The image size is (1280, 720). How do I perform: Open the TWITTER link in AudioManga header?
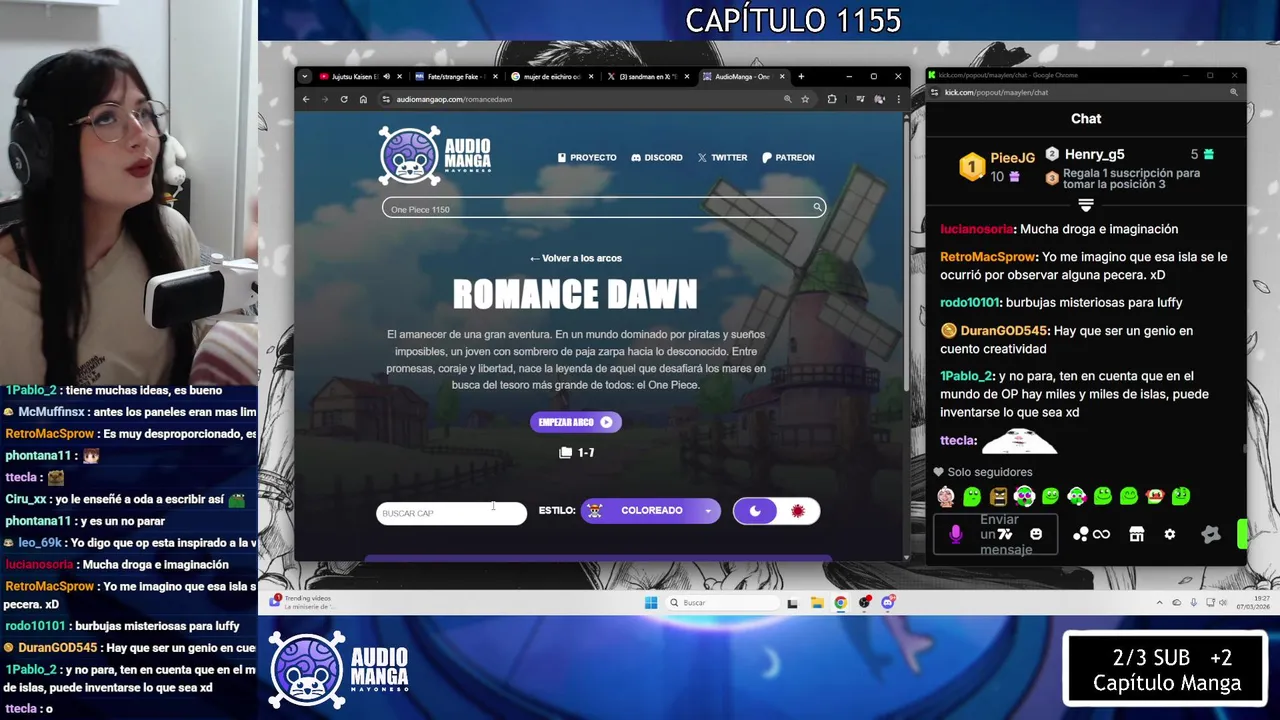click(x=722, y=157)
